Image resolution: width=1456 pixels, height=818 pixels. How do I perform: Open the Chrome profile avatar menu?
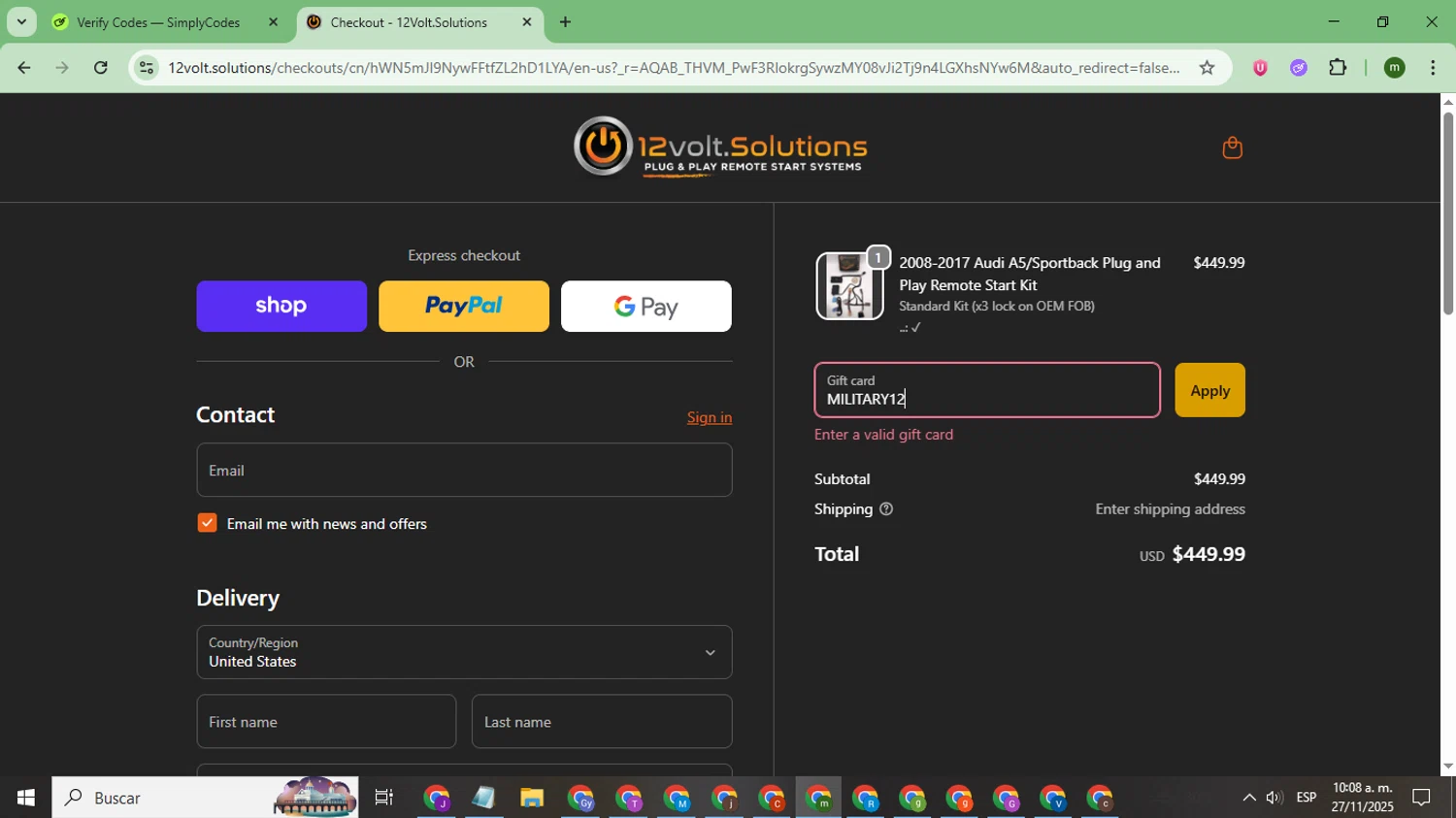pos(1394,68)
